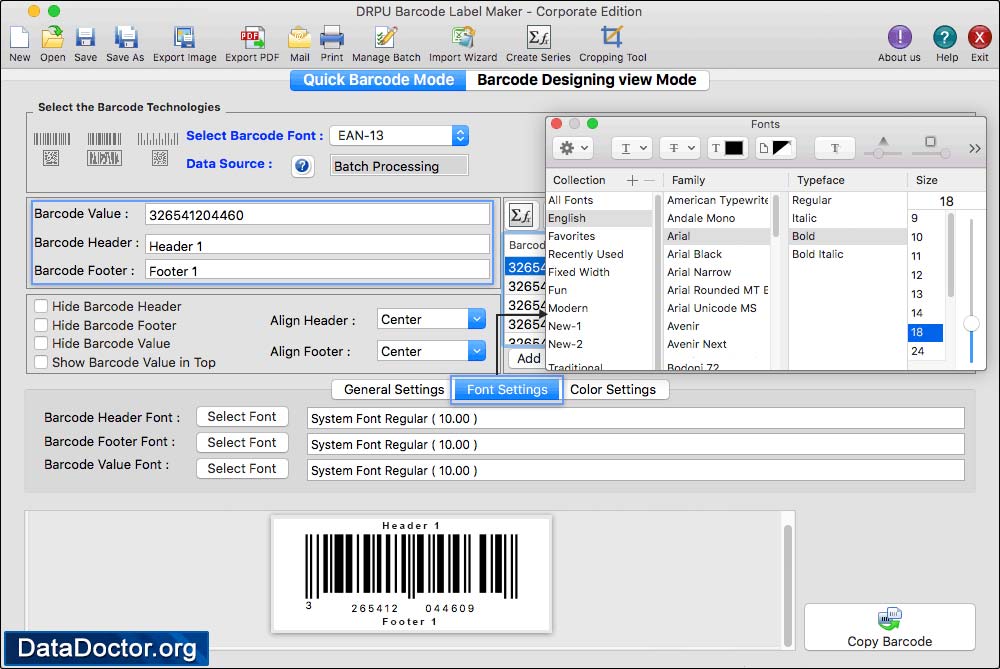The width and height of the screenshot is (1000, 669).
Task: Click the Add button below barcode list
Action: [x=527, y=358]
